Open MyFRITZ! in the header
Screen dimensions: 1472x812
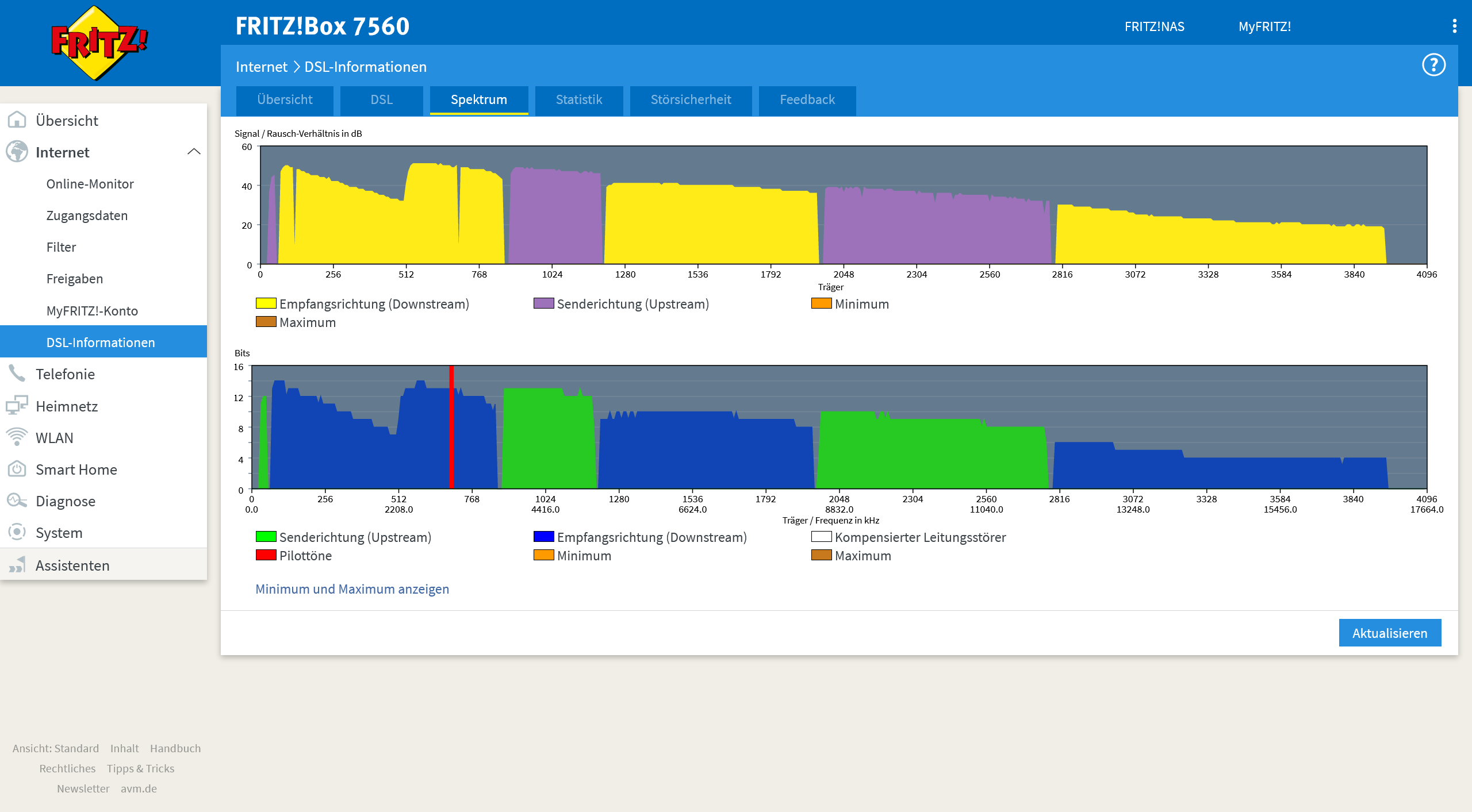[1264, 26]
